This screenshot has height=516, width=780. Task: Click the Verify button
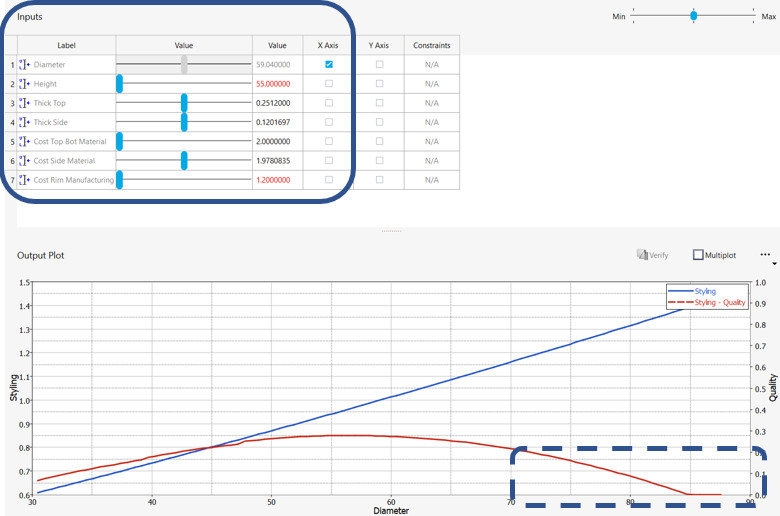653,255
